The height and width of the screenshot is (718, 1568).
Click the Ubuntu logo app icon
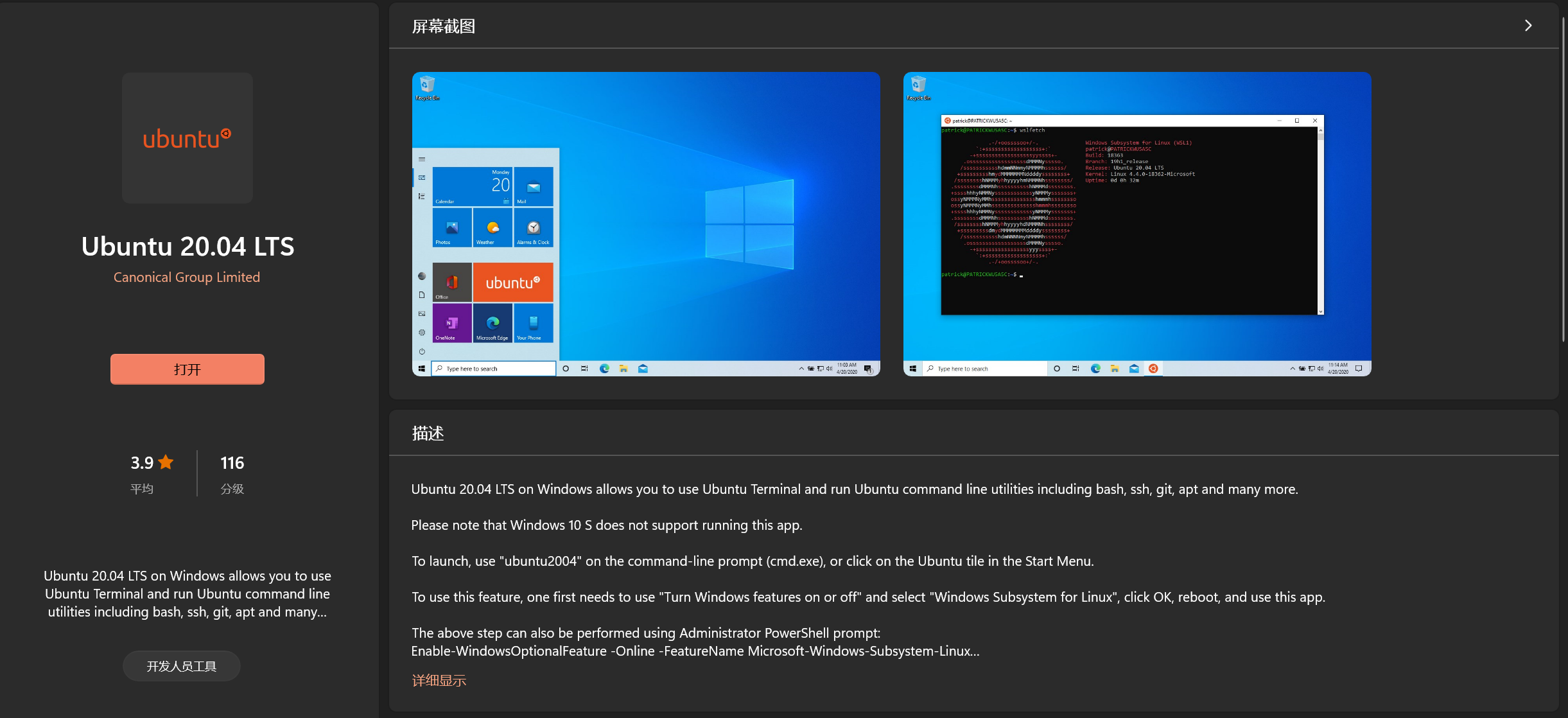pyautogui.click(x=187, y=138)
